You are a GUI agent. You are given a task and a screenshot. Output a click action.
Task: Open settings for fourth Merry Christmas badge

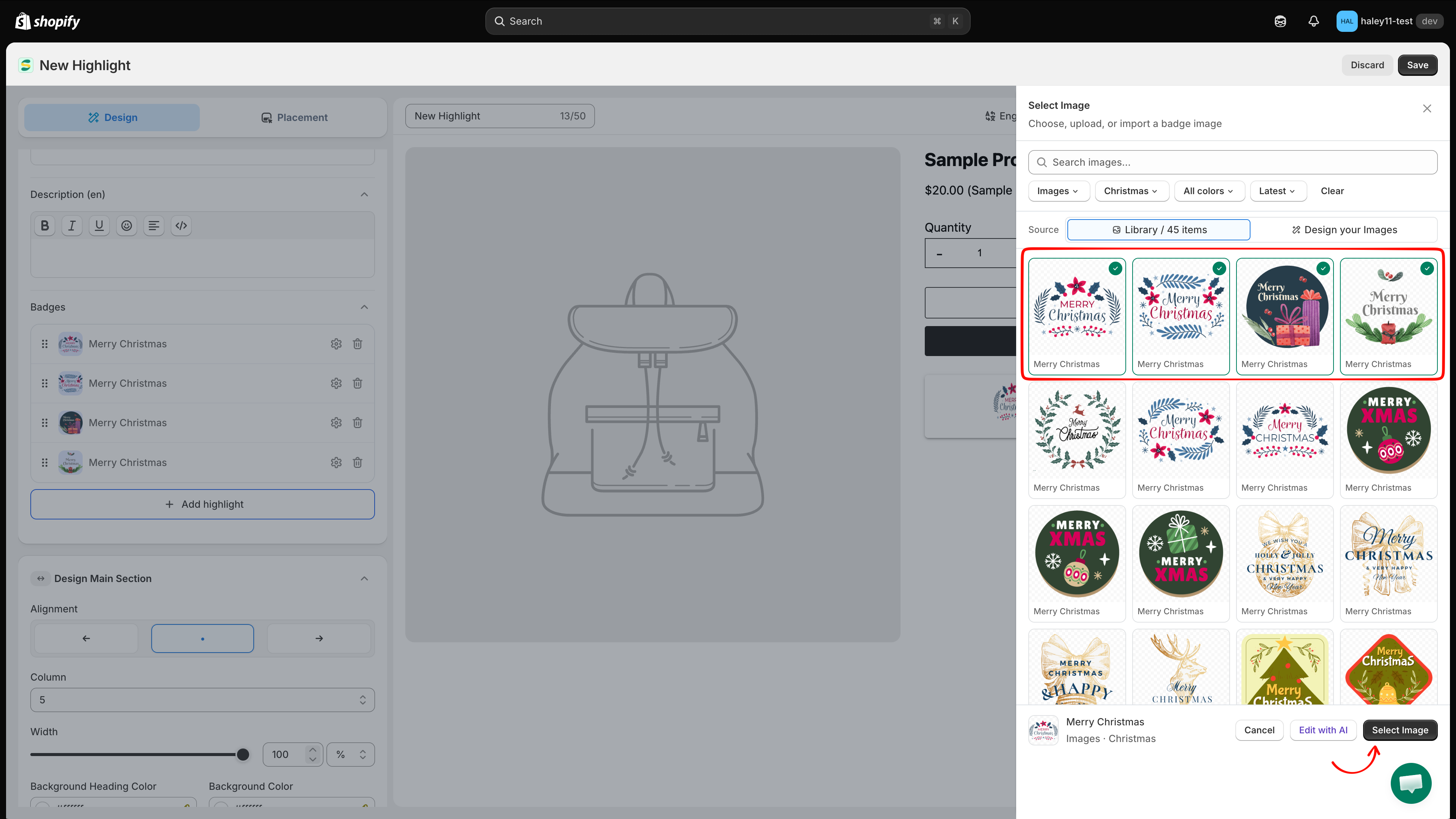336,462
